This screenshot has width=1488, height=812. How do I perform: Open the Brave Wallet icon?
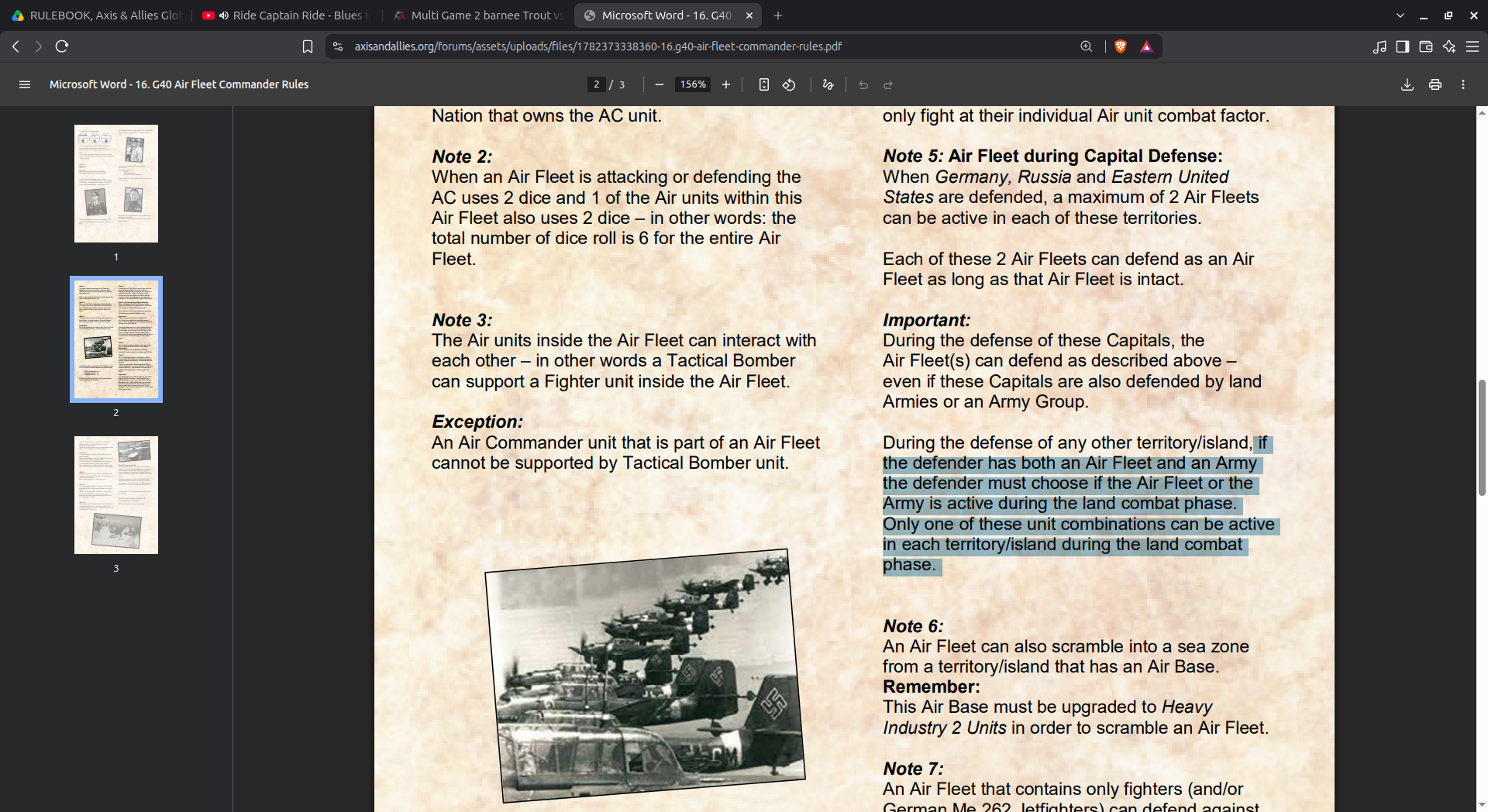coord(1426,46)
